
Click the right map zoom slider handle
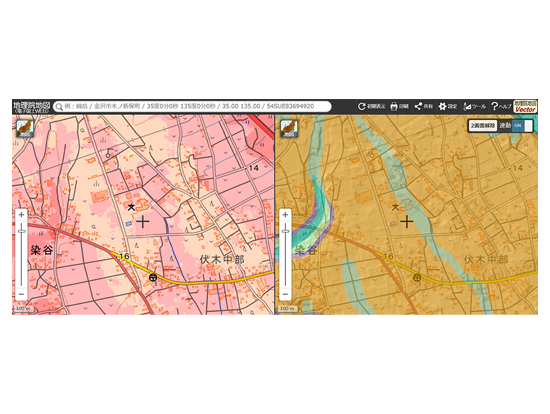click(286, 231)
